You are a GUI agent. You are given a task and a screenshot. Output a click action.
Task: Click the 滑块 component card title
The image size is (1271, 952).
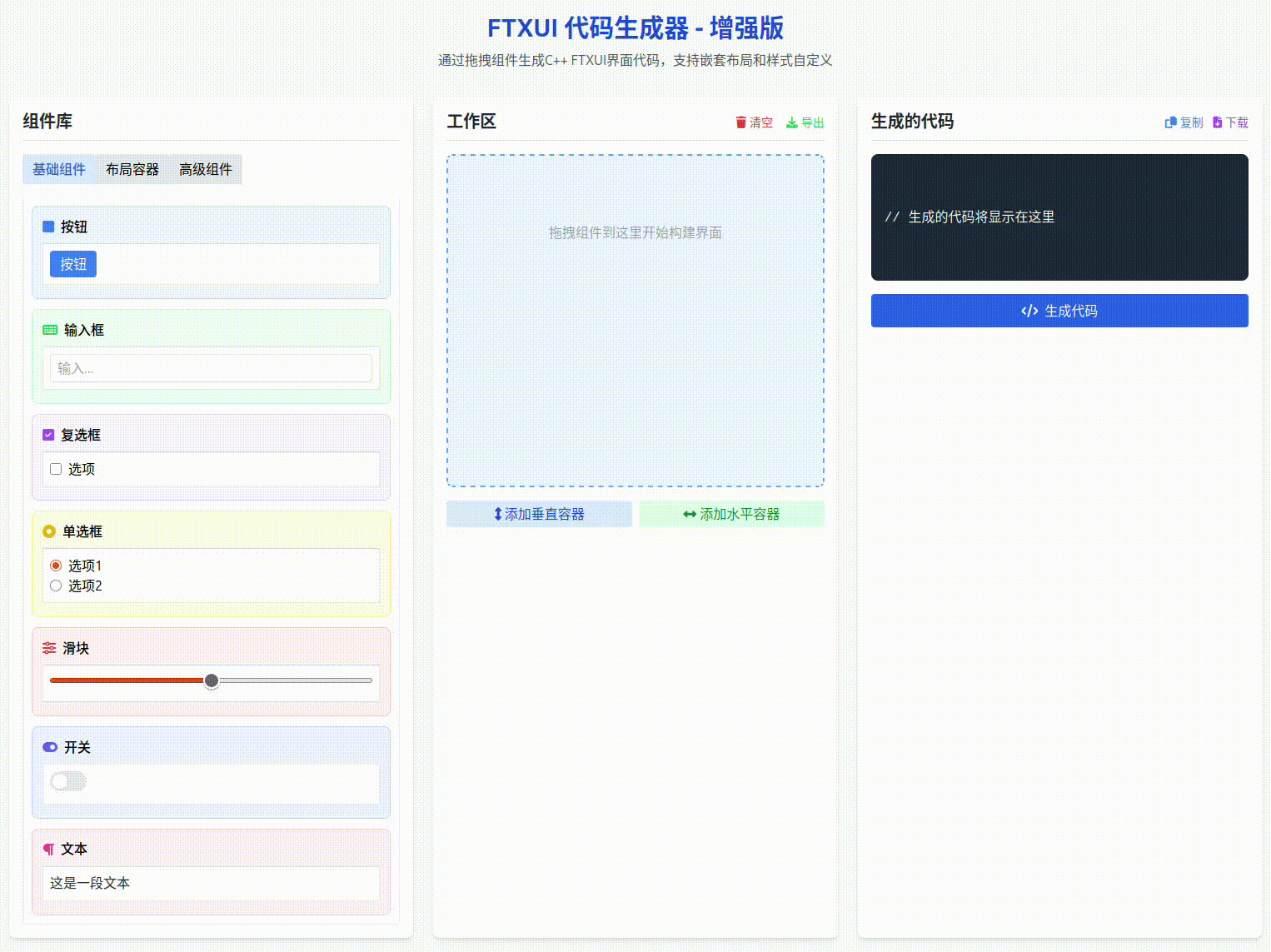pos(76,648)
